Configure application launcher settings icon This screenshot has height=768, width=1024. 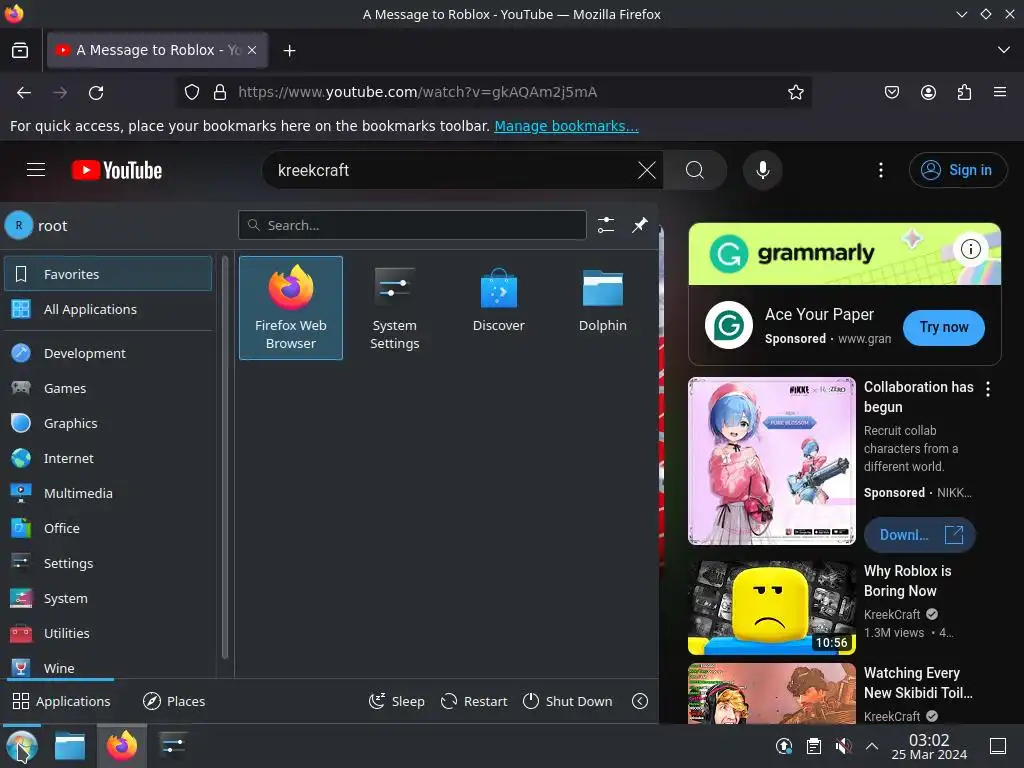(x=606, y=225)
